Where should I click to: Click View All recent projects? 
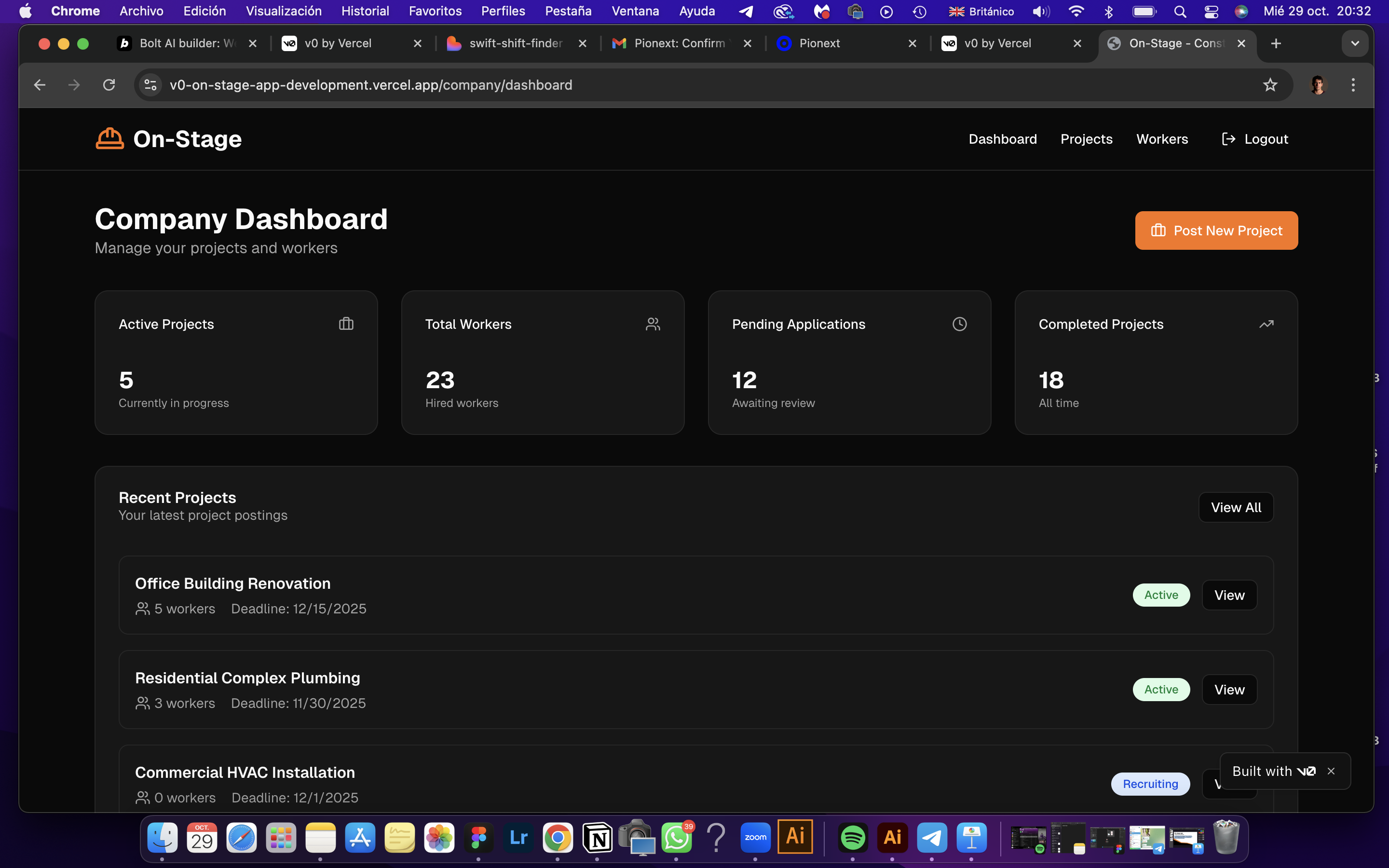click(x=1236, y=507)
